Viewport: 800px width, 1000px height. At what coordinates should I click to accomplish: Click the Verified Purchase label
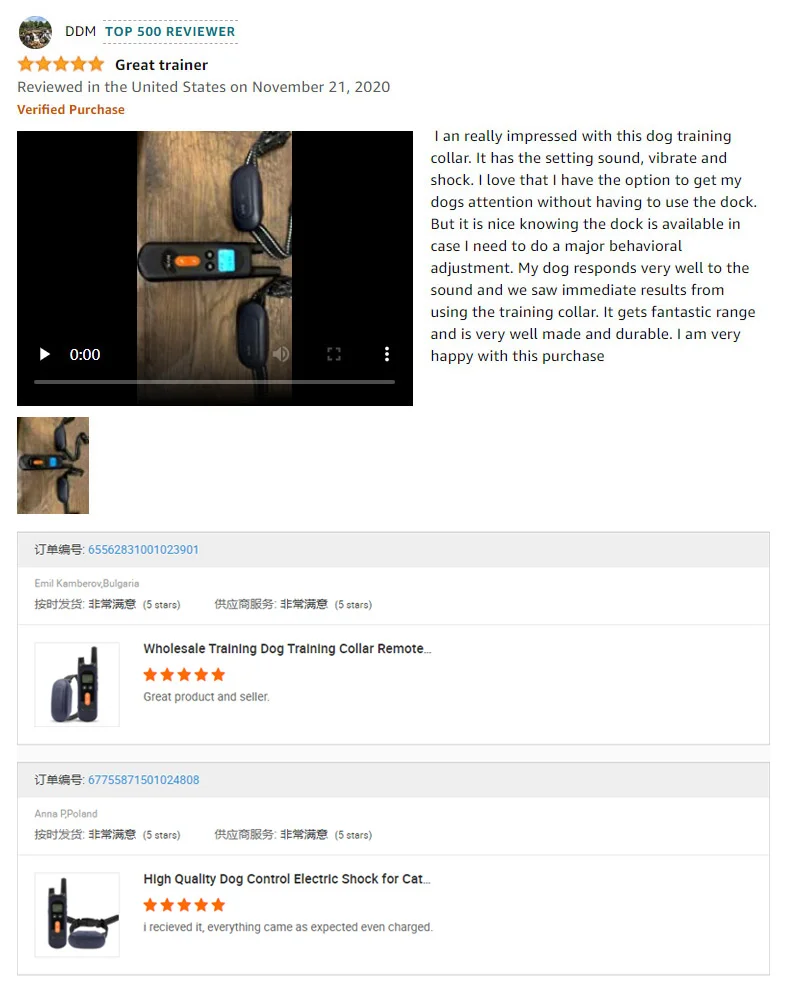coord(71,110)
